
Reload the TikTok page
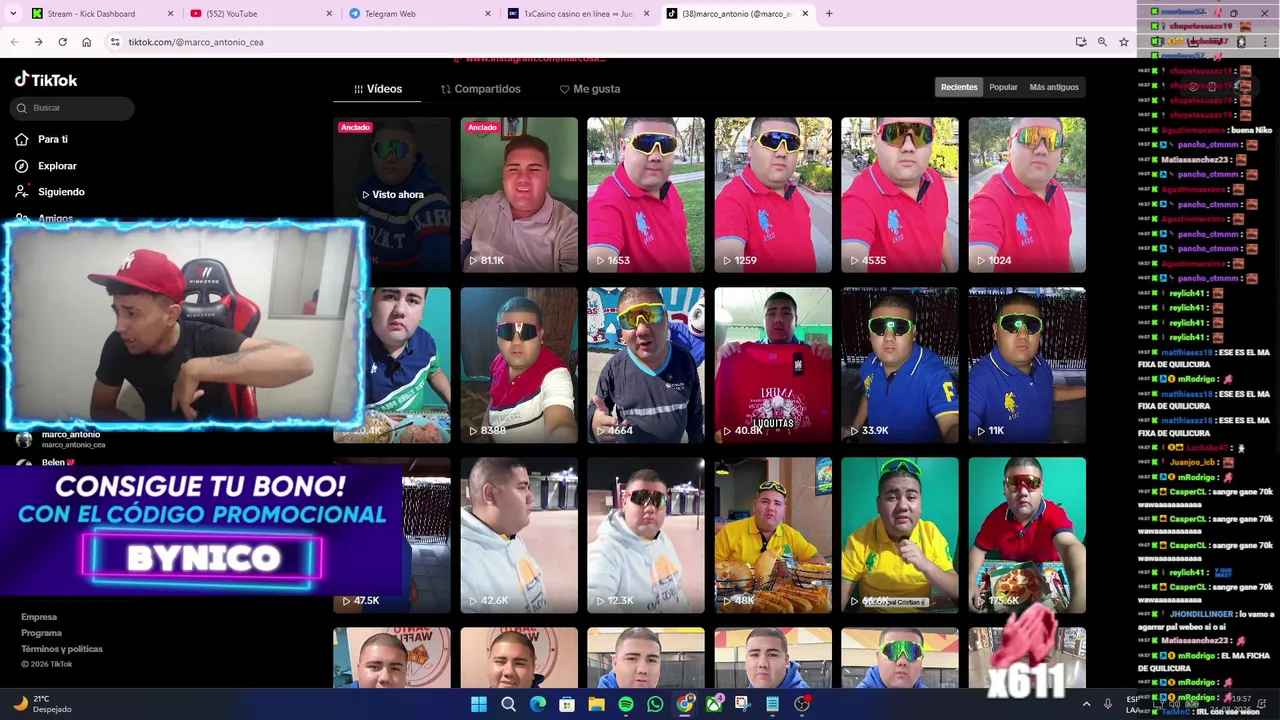pos(62,42)
